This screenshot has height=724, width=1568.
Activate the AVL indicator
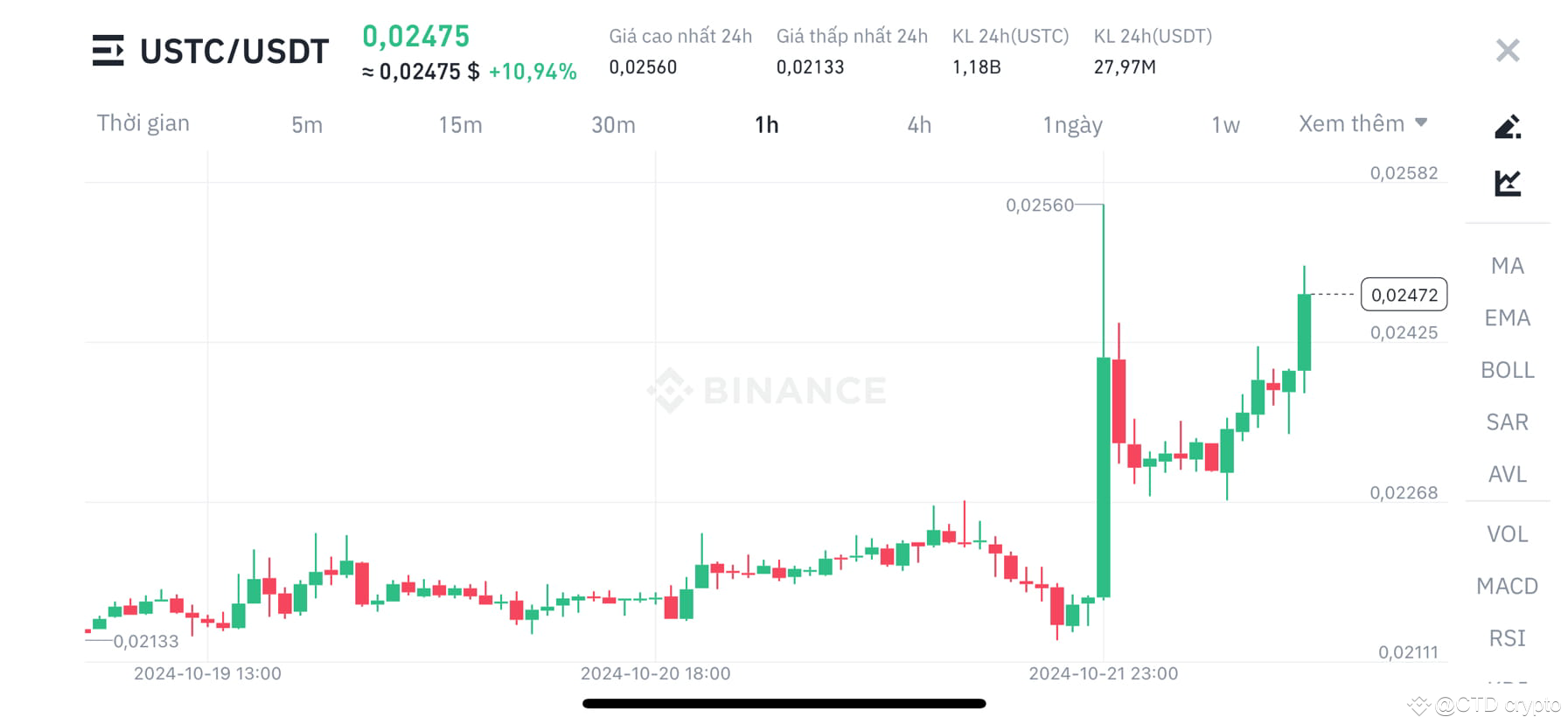(1506, 474)
